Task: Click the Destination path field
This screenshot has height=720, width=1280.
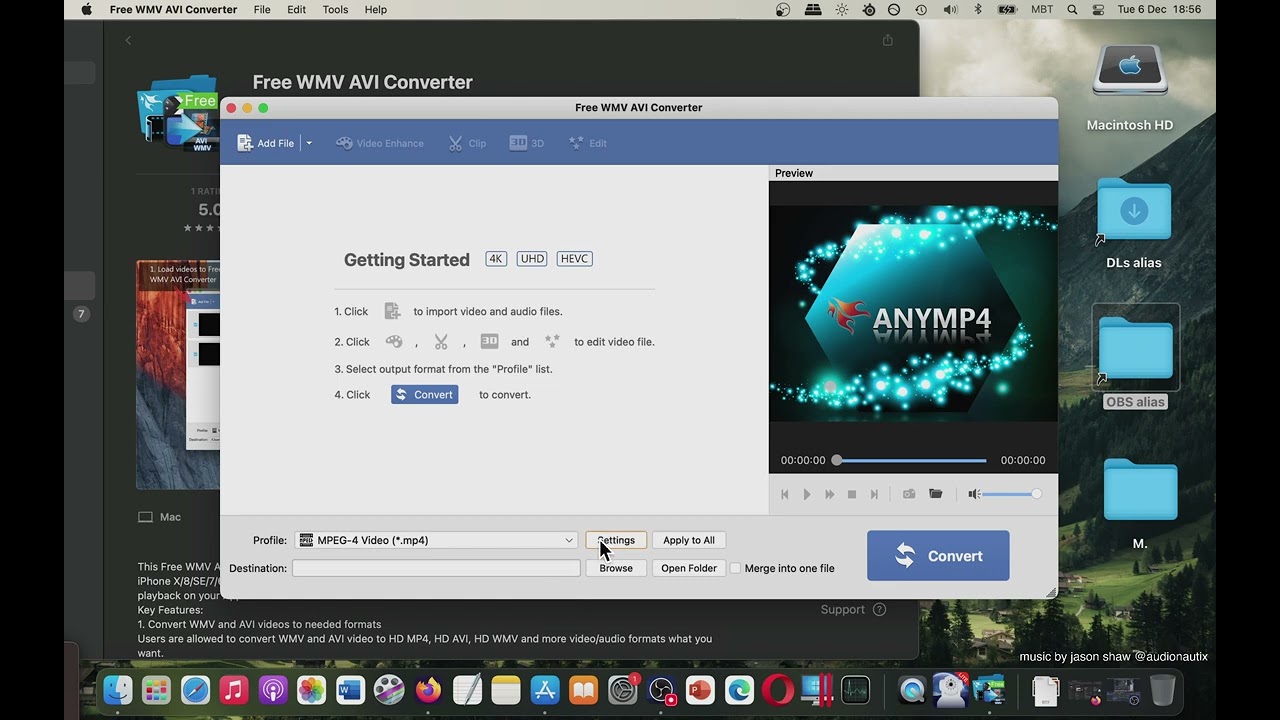Action: 436,568
